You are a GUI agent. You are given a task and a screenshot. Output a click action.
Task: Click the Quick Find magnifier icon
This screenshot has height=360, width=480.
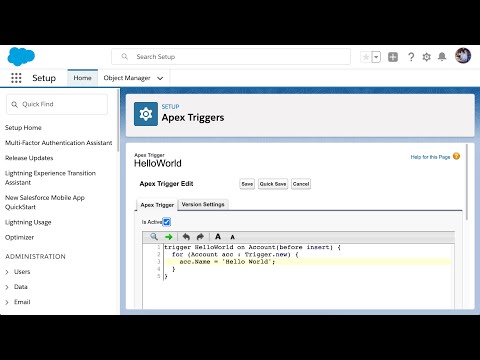point(14,105)
